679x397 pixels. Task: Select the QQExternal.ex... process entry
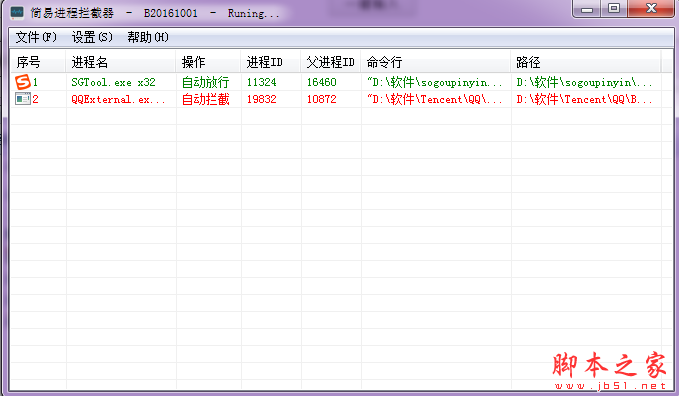click(x=118, y=99)
